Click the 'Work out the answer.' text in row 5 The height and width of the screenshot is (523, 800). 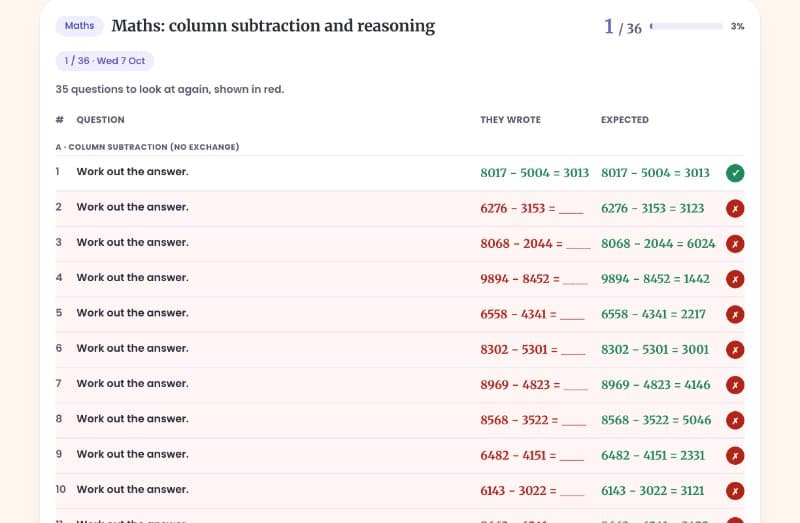pos(133,313)
